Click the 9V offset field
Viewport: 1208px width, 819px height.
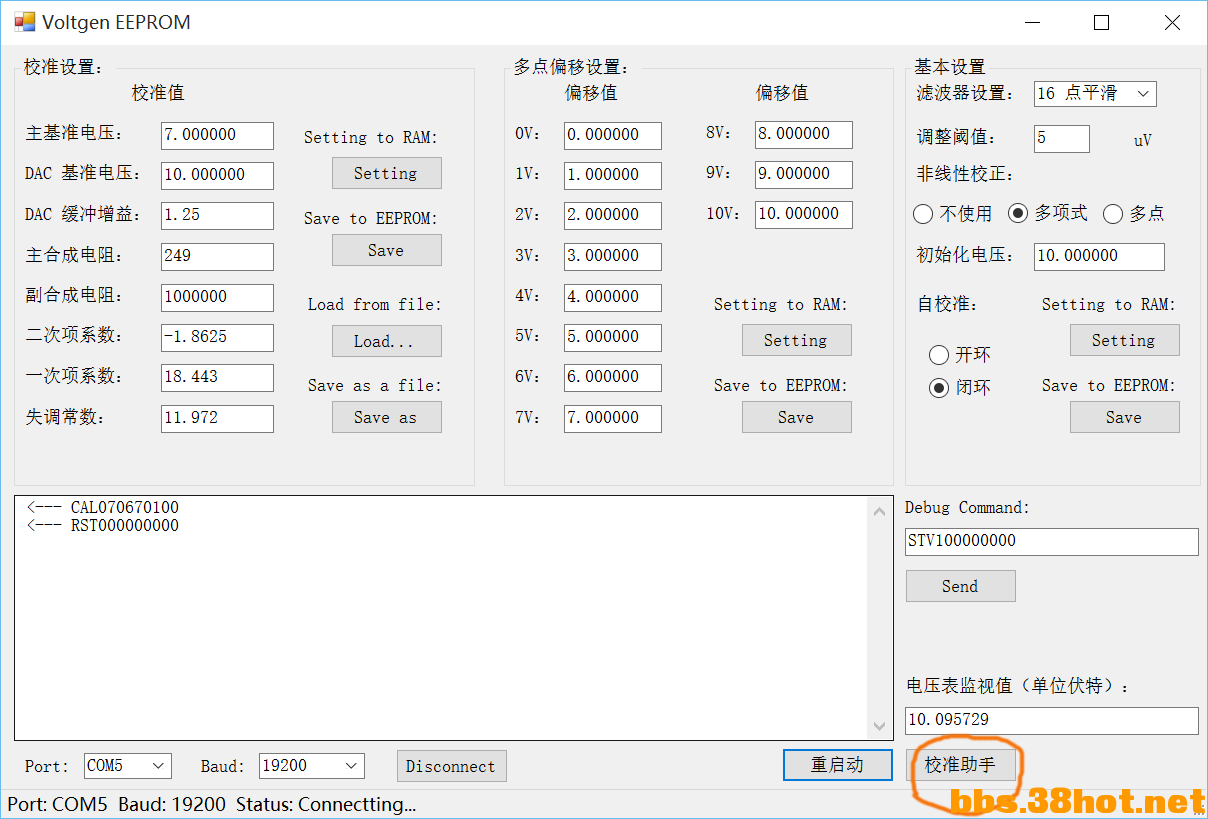[804, 174]
